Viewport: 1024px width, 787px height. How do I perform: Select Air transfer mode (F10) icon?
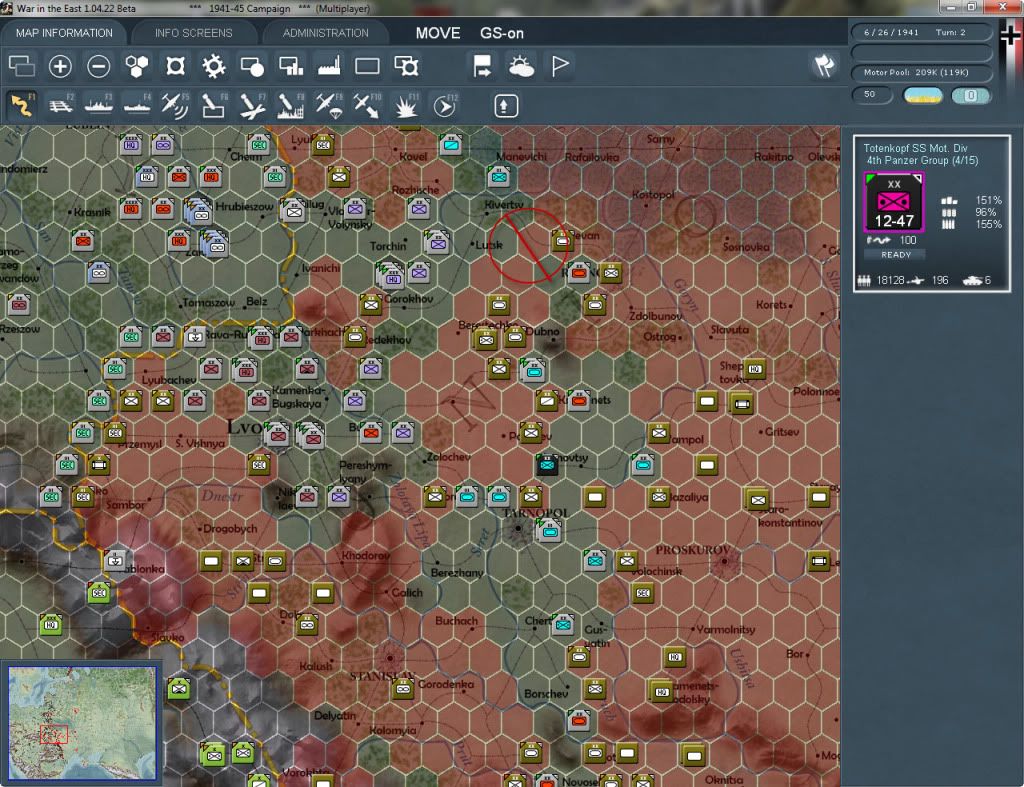(x=367, y=106)
